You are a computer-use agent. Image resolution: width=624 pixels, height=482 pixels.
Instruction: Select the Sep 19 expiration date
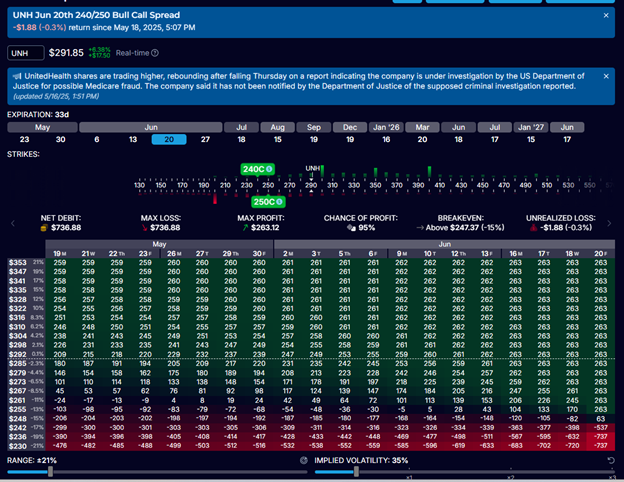tap(314, 139)
